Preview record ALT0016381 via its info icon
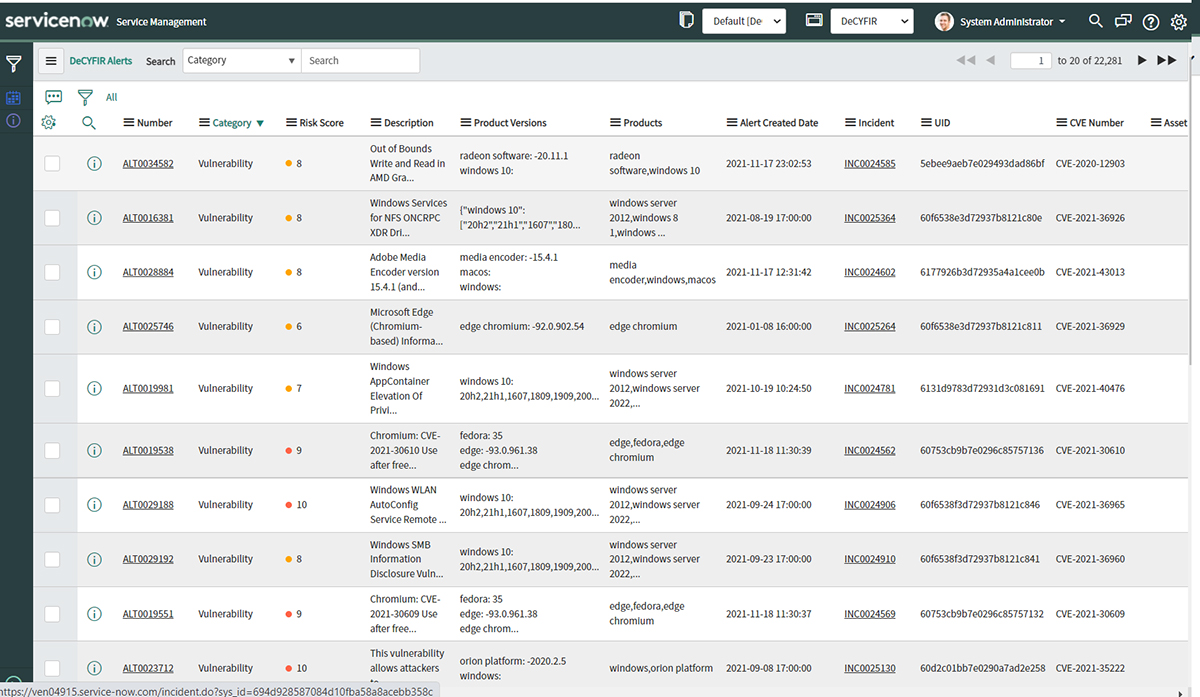Viewport: 1200px width, 697px height. coord(94,218)
